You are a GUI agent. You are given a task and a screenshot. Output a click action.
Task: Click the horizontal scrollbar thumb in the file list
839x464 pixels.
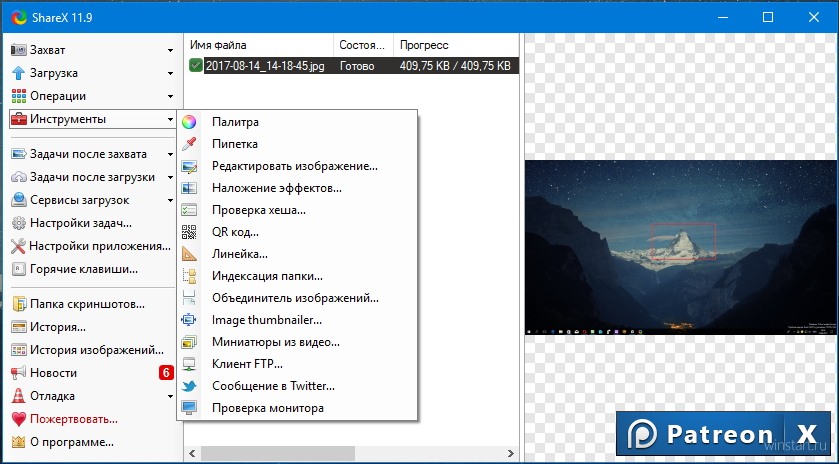pos(278,453)
